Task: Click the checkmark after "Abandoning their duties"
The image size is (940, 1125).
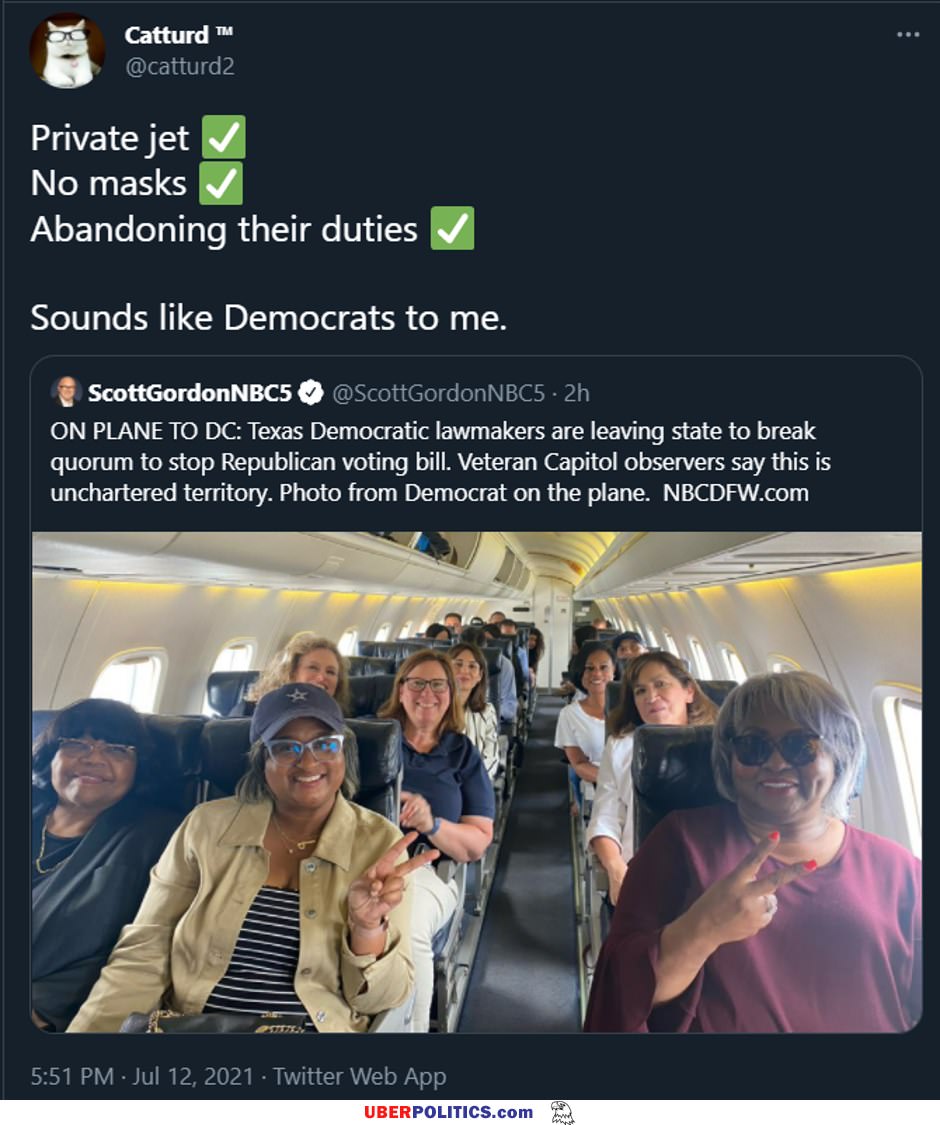Action: pos(452,229)
